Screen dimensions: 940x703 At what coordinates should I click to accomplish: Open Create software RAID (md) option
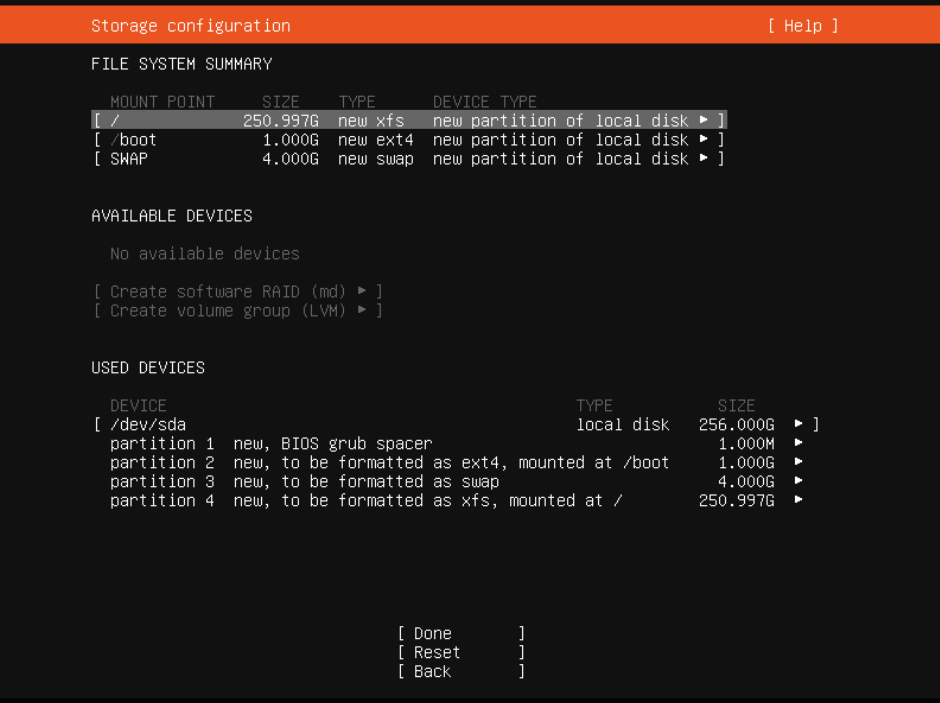(238, 292)
